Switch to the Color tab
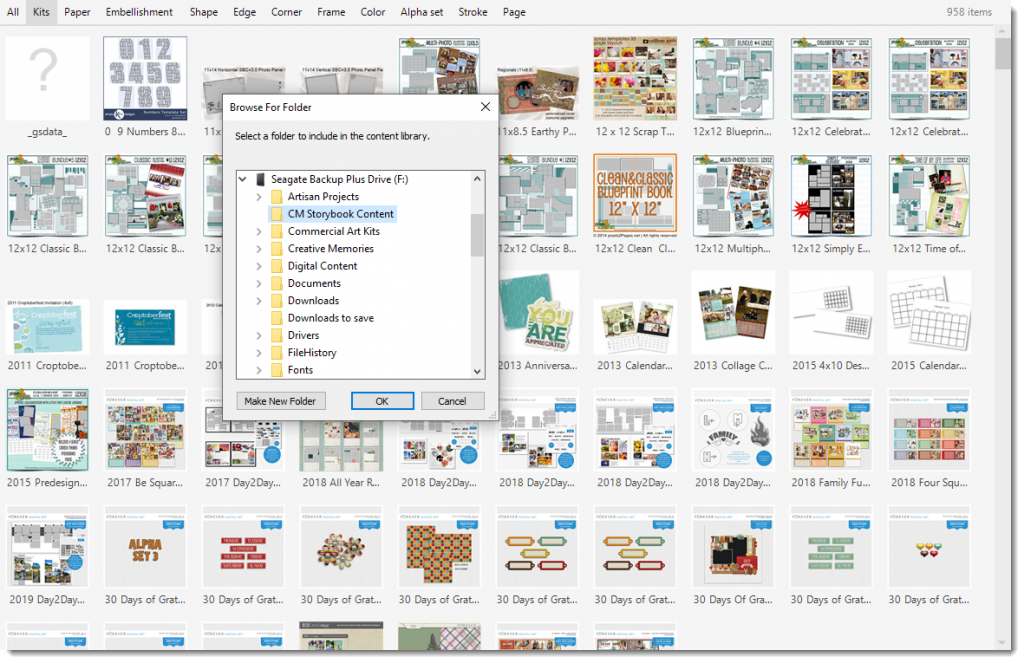This screenshot has width=1024, height=663. pyautogui.click(x=373, y=12)
